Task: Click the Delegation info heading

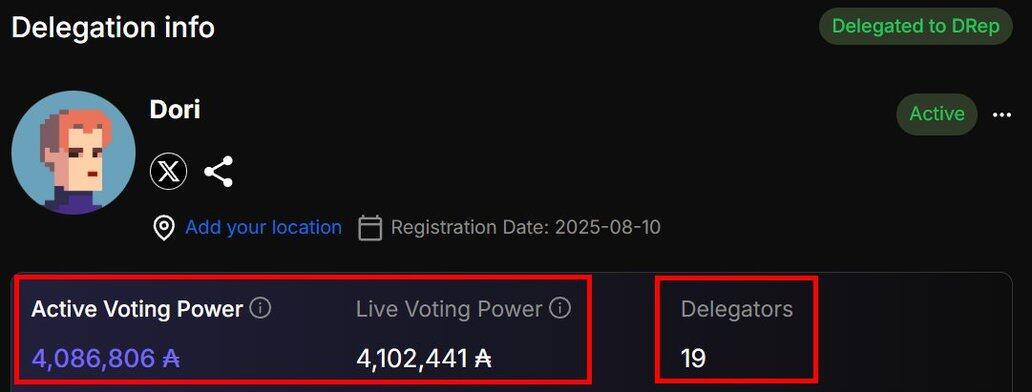Action: click(113, 28)
